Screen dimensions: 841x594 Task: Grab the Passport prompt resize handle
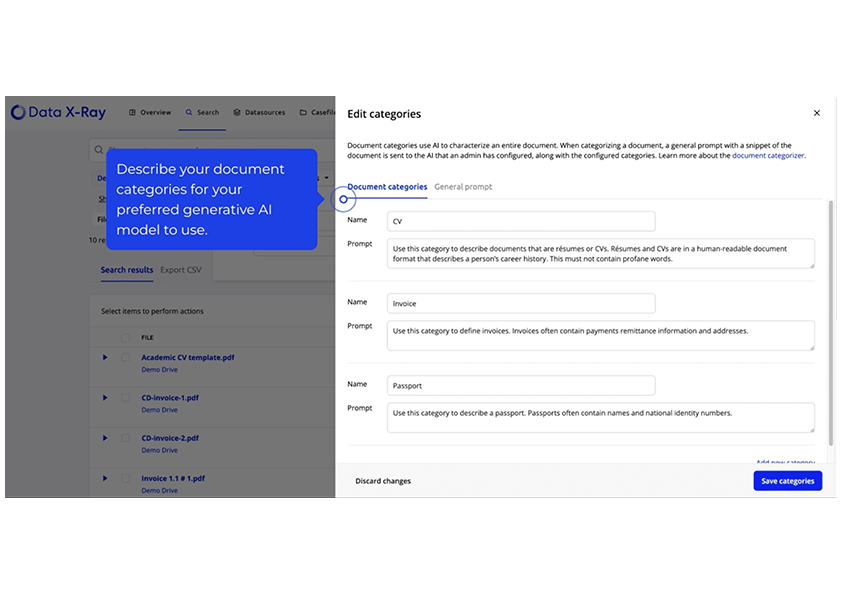(812, 429)
